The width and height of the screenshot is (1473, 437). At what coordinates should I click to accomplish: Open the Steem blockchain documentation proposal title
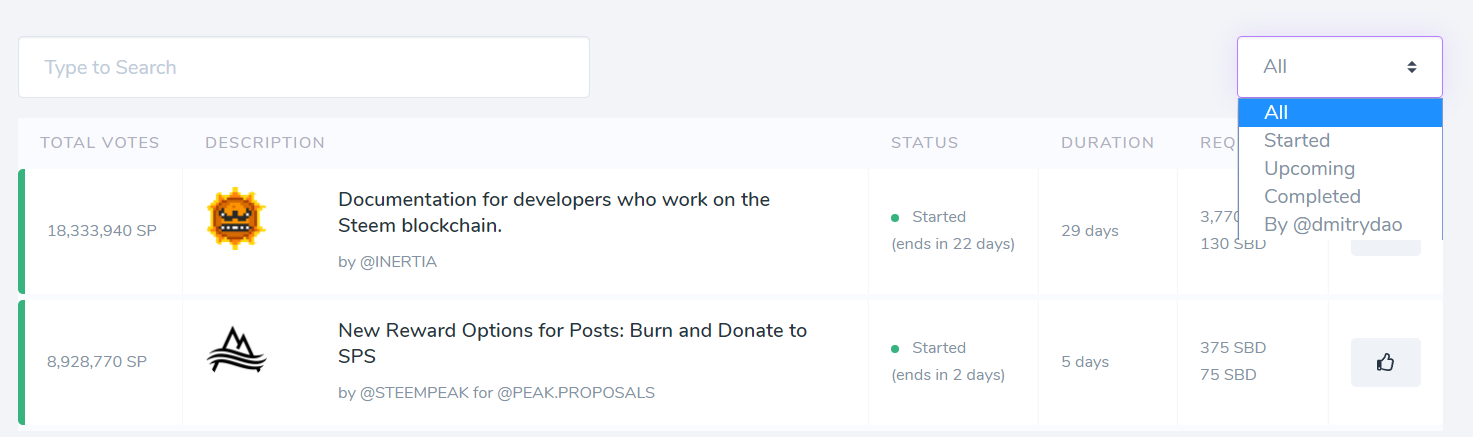553,212
